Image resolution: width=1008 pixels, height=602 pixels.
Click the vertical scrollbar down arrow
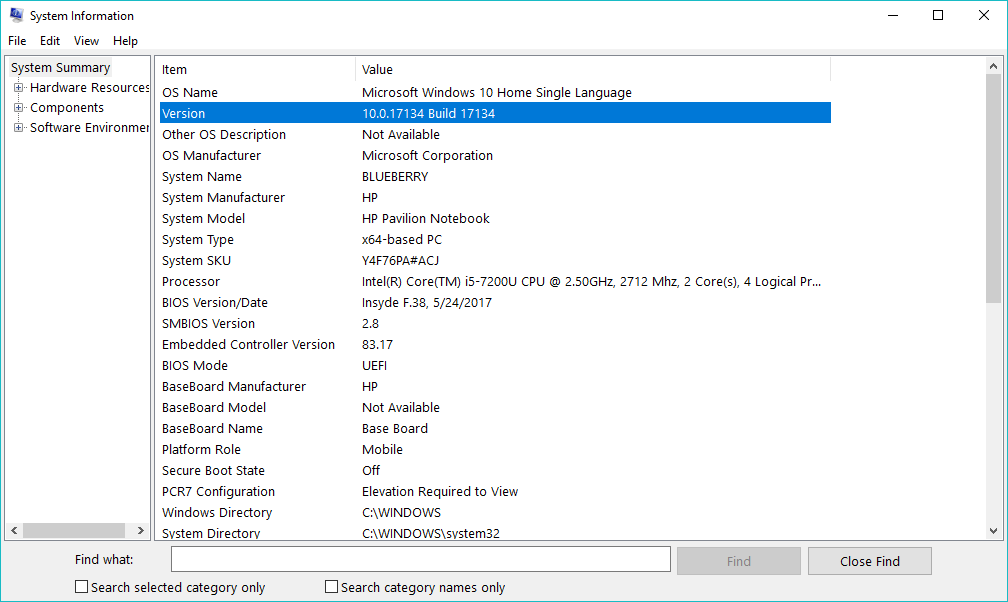tap(993, 531)
